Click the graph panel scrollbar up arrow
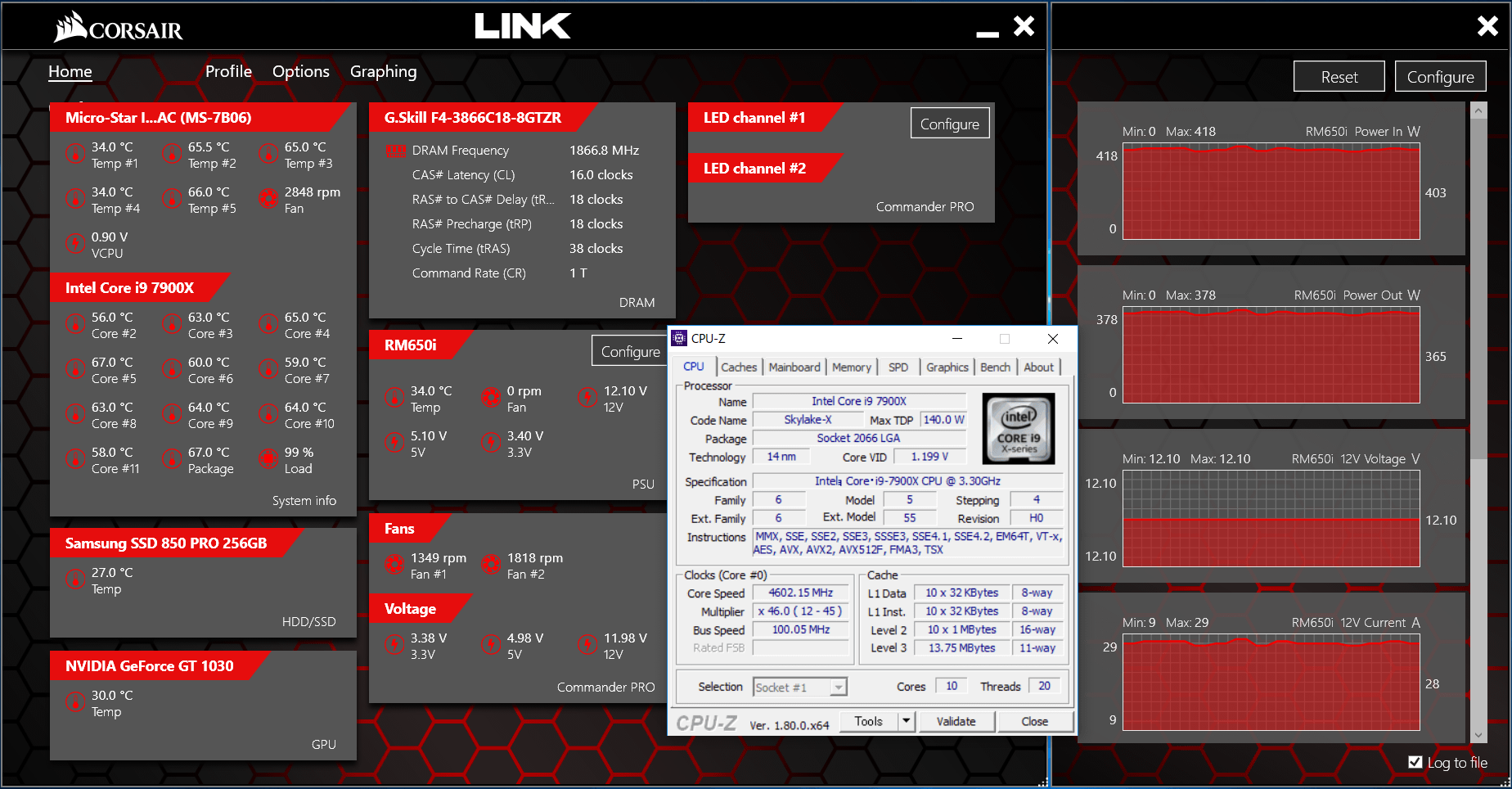The image size is (1512, 789). click(1478, 110)
